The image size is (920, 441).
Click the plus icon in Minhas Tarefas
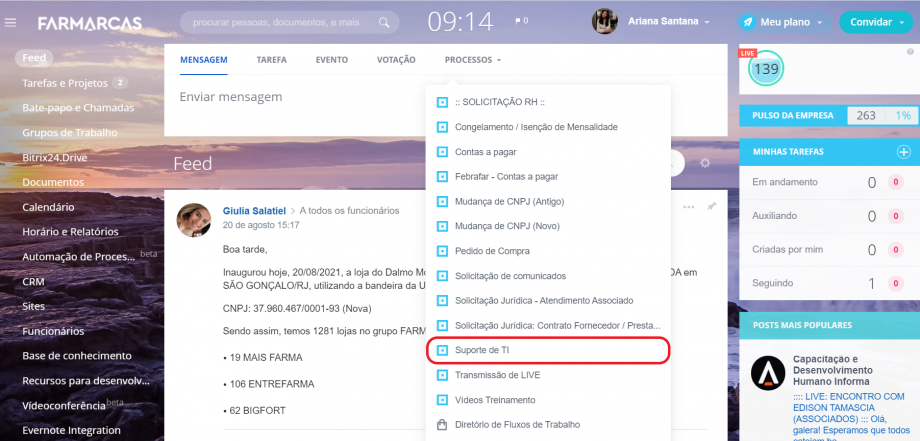click(904, 151)
